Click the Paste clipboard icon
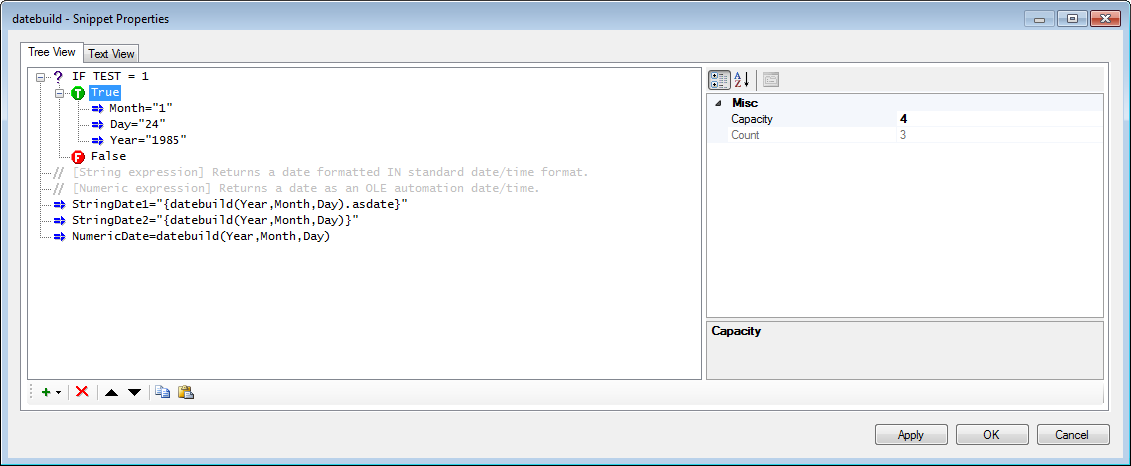 [186, 392]
